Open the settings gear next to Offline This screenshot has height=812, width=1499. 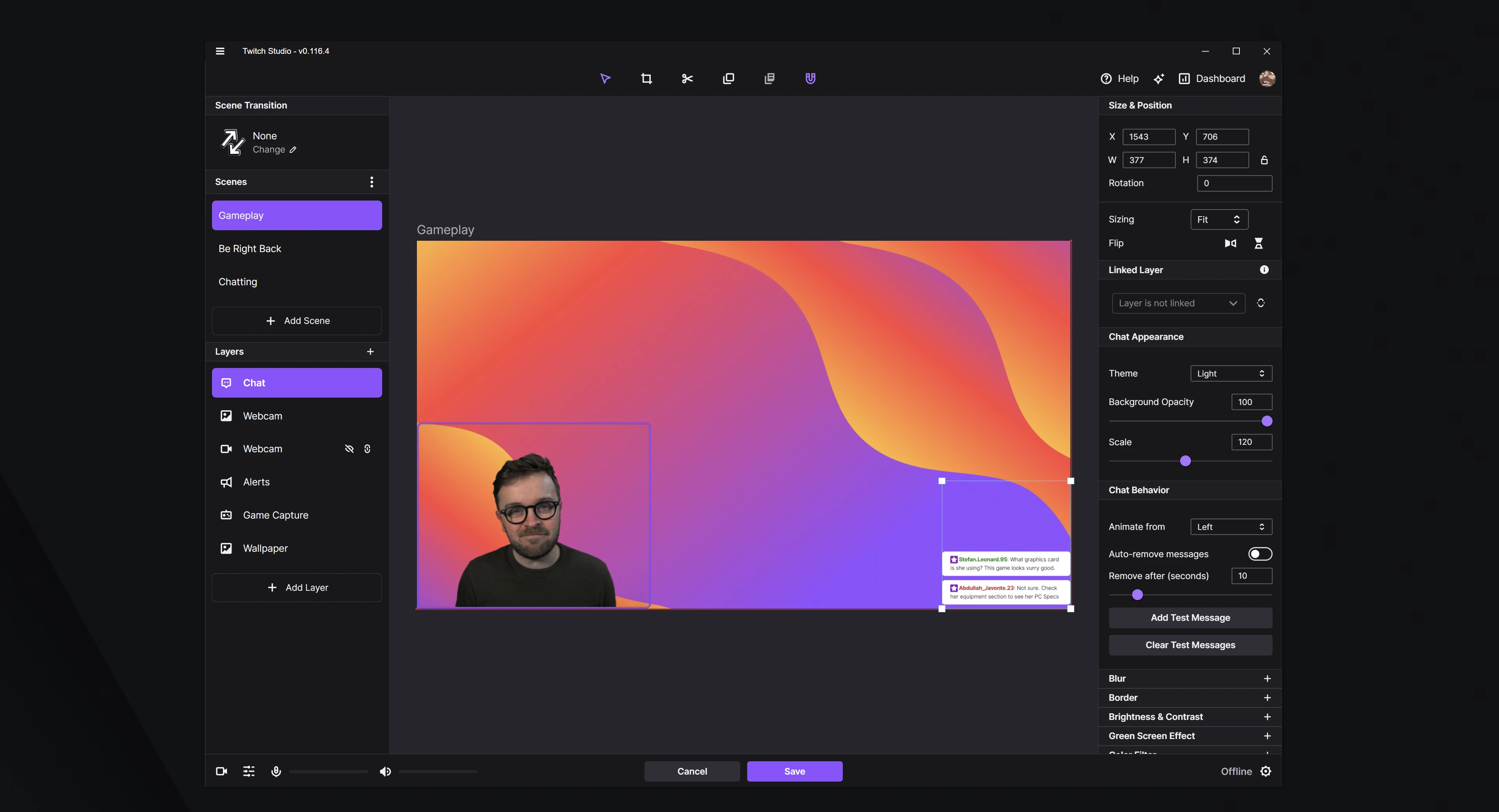(1266, 771)
